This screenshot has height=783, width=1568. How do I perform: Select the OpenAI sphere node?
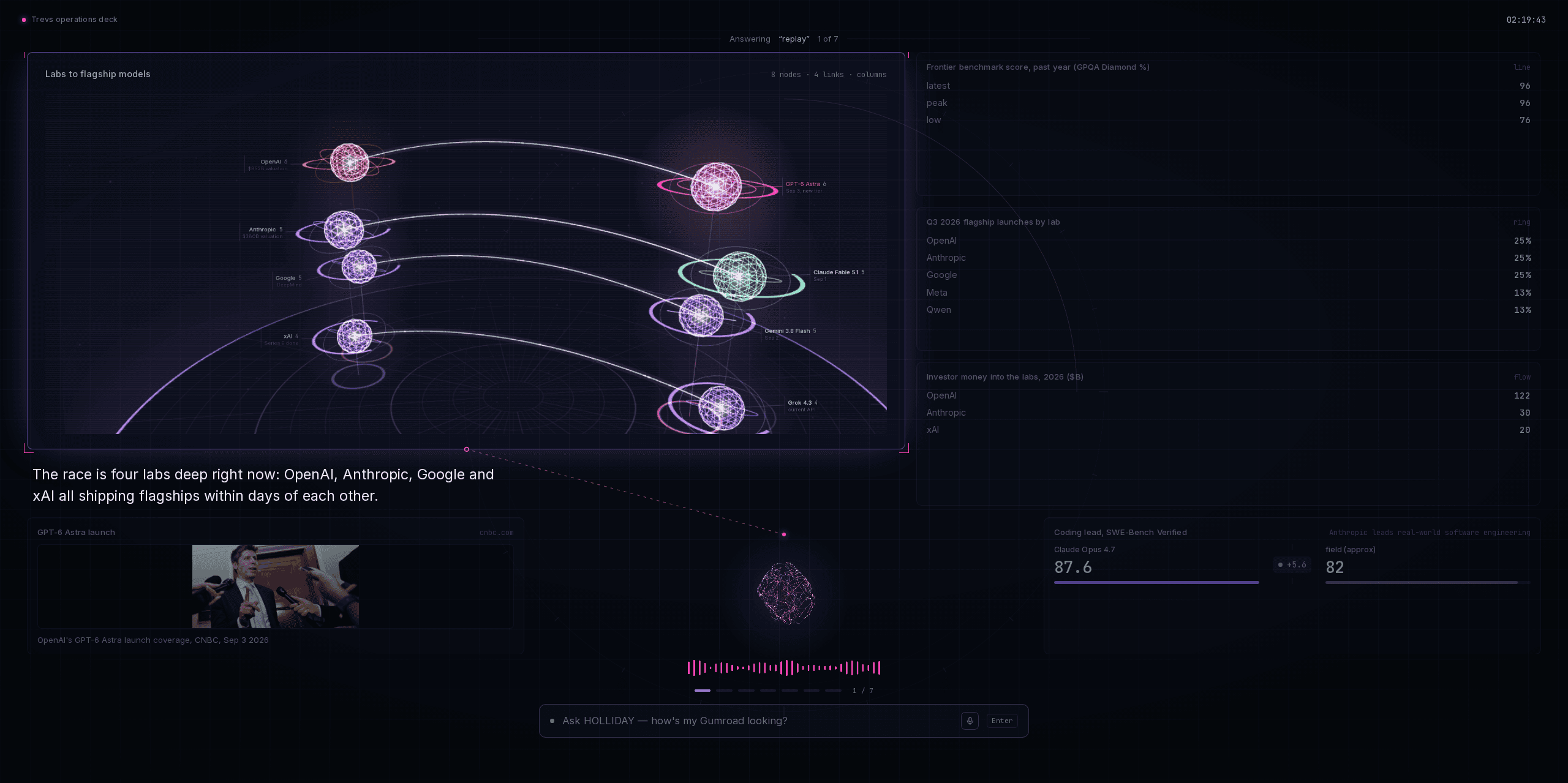click(350, 162)
